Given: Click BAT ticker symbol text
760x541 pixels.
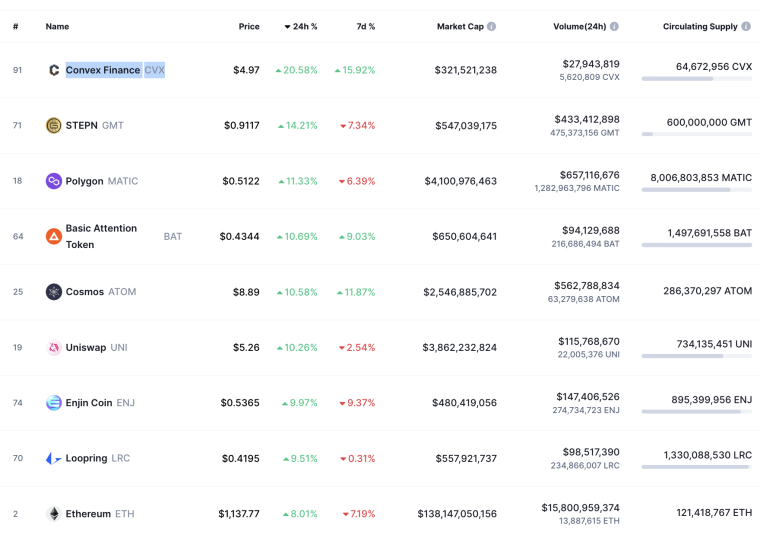Looking at the screenshot, I should [x=173, y=237].
